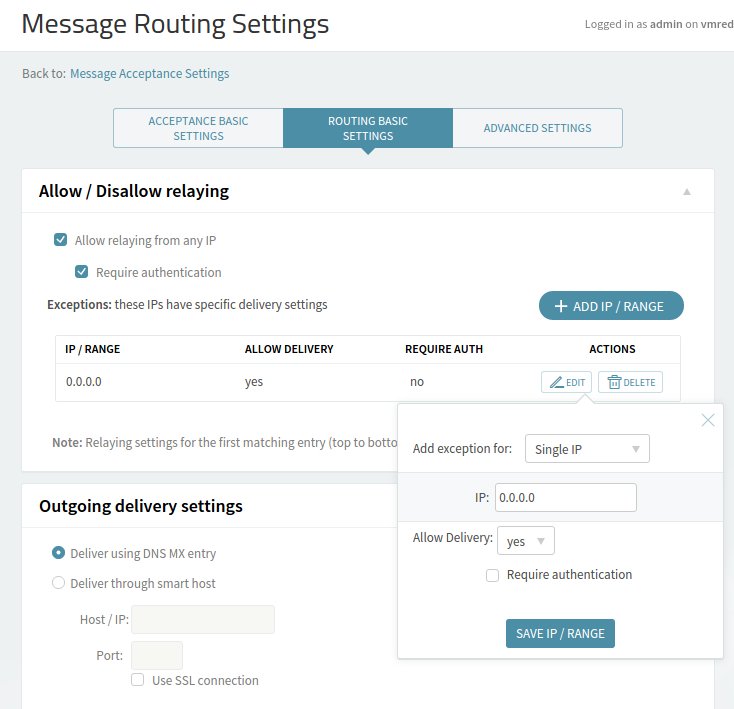Click the Outgoing delivery settings heading
Screen dimensions: 734x709
[x=141, y=506]
